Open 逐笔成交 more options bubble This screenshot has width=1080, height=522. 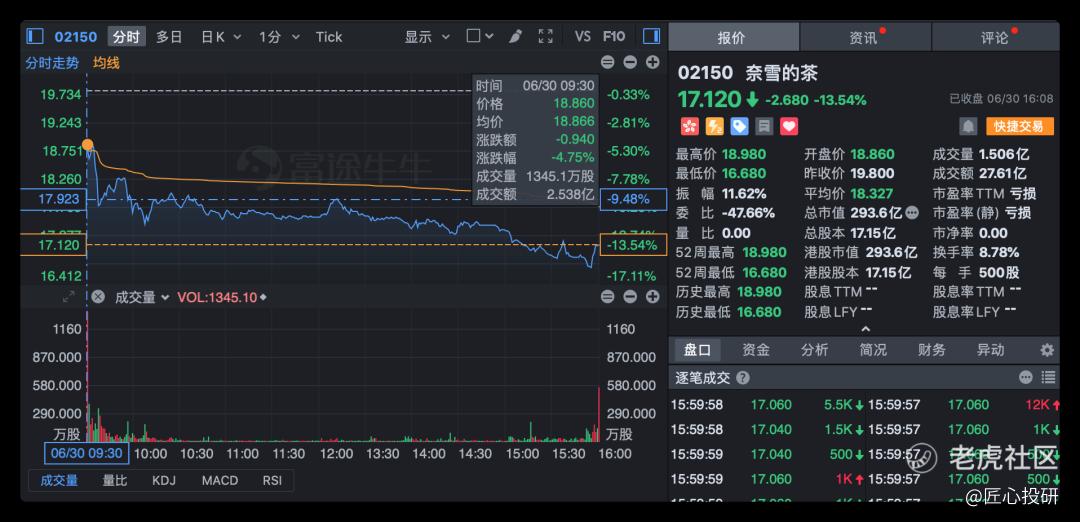(x=1026, y=377)
